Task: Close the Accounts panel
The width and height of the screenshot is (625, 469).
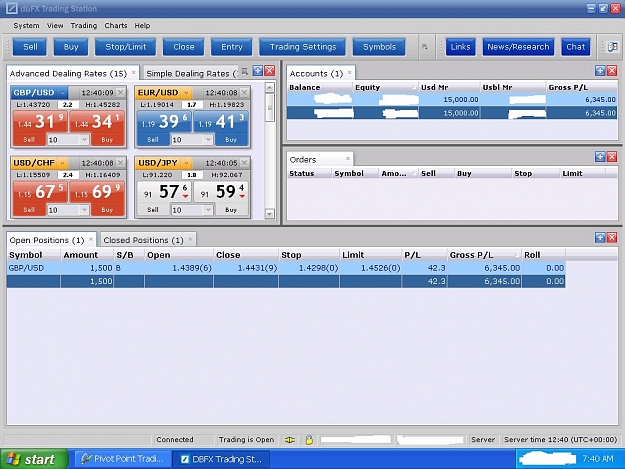Action: pos(612,71)
